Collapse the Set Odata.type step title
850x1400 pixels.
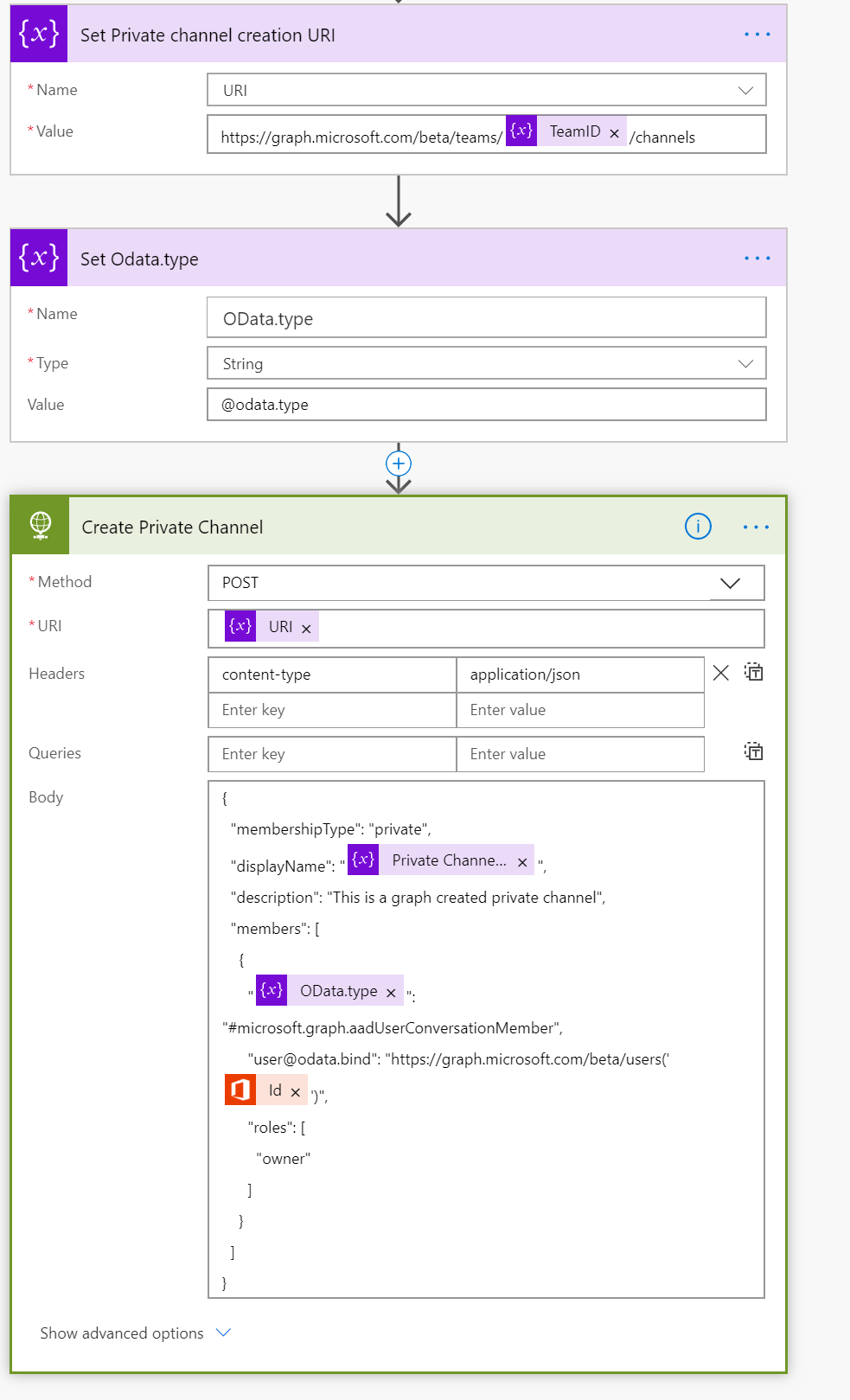point(139,259)
